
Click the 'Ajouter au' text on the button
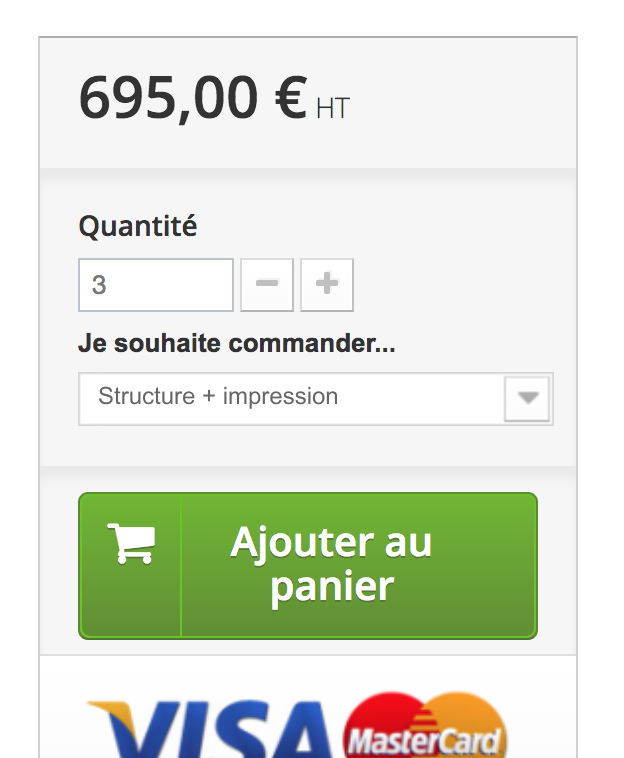(x=331, y=542)
